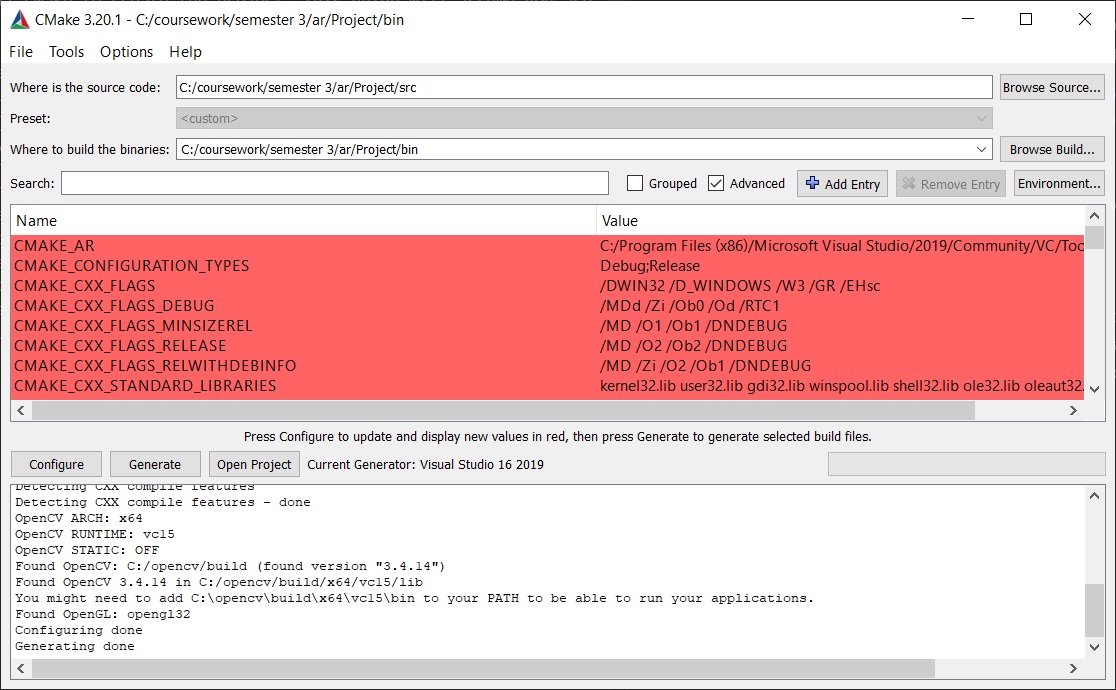
Task: Open the Help menu
Action: point(185,51)
